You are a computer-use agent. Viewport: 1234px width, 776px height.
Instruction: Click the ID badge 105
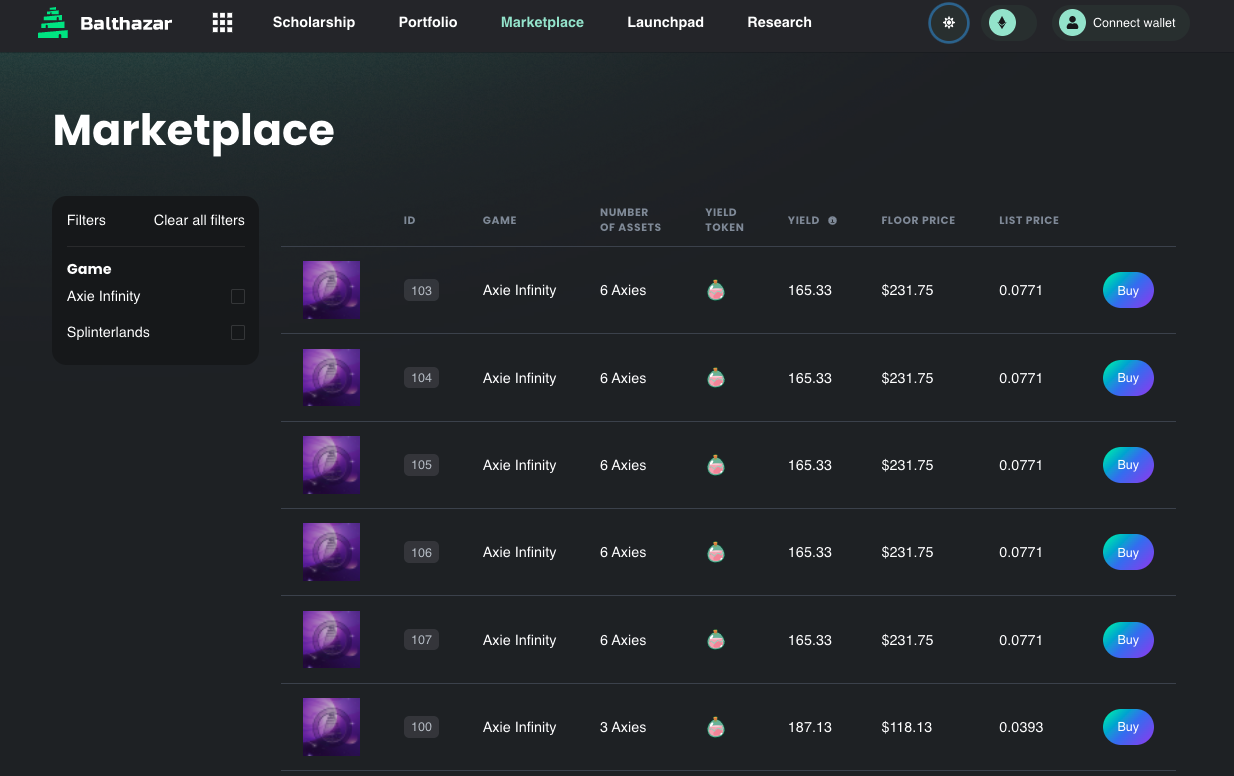(421, 465)
